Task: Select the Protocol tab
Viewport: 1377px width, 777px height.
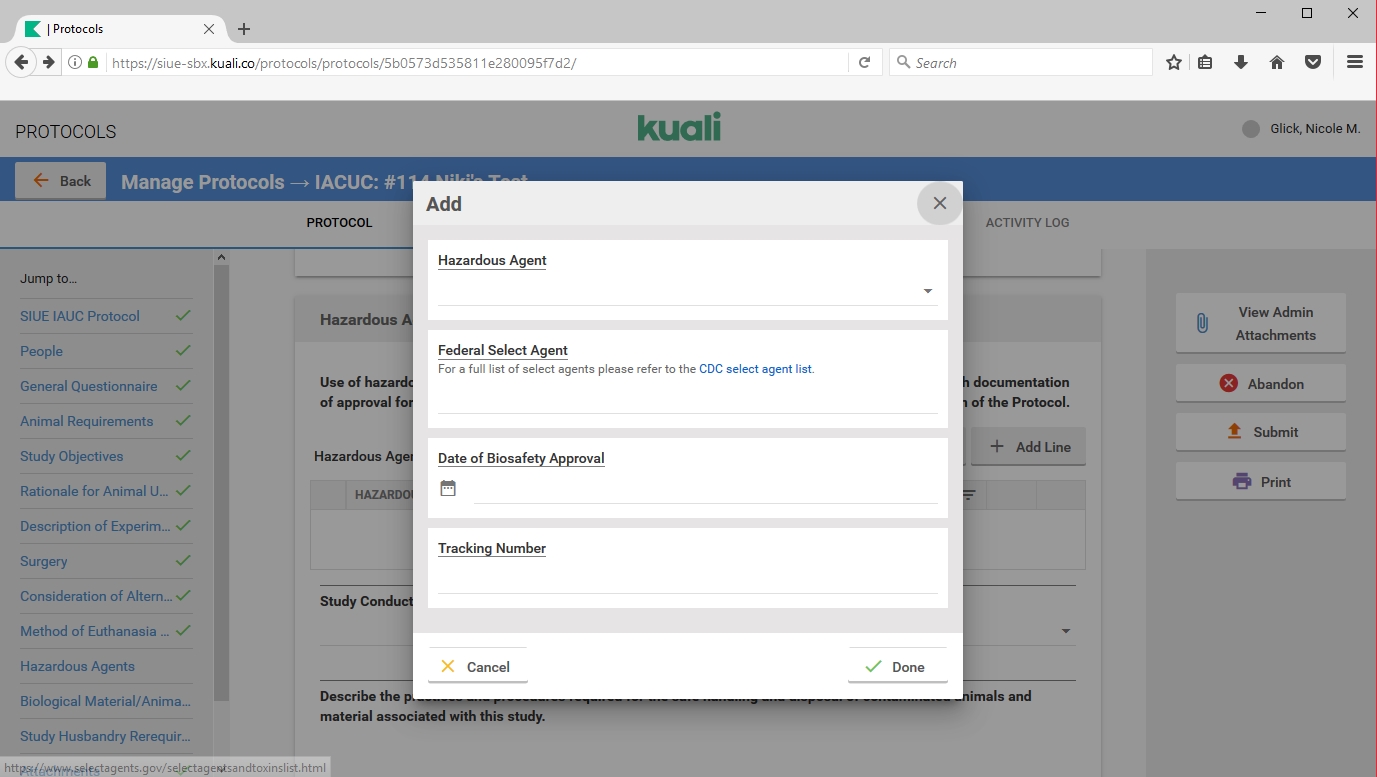Action: [x=339, y=222]
